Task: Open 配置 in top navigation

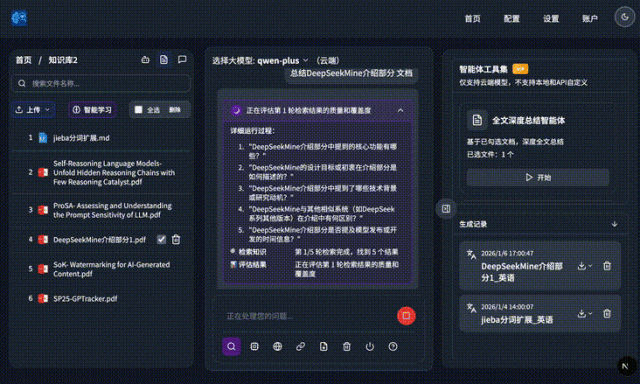Action: (511, 19)
